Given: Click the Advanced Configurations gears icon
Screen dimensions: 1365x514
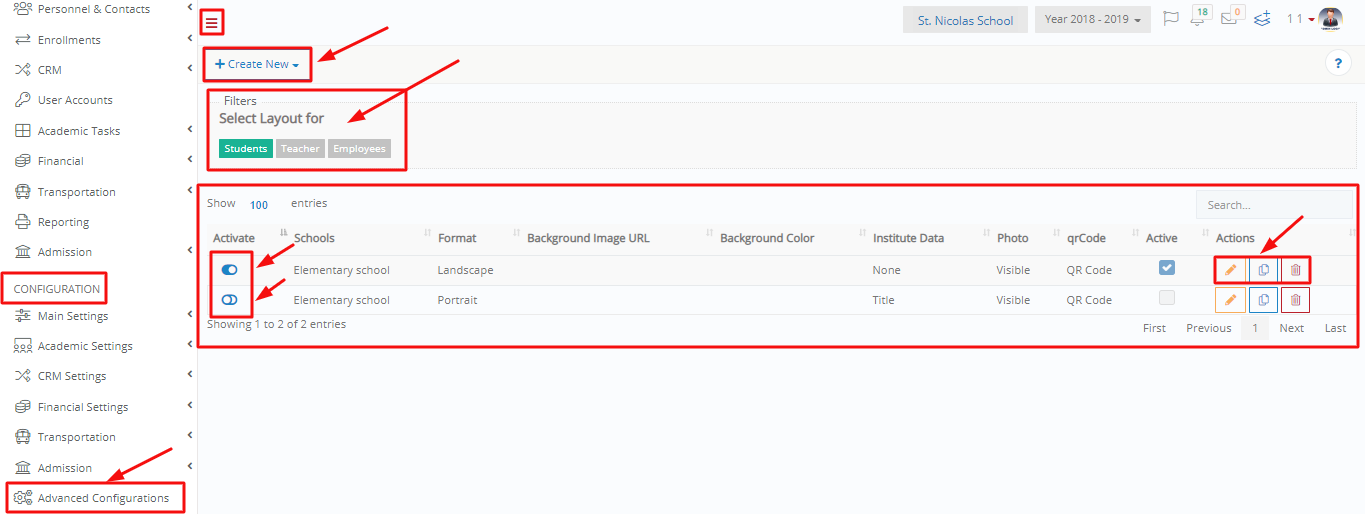Looking at the screenshot, I should 22,498.
